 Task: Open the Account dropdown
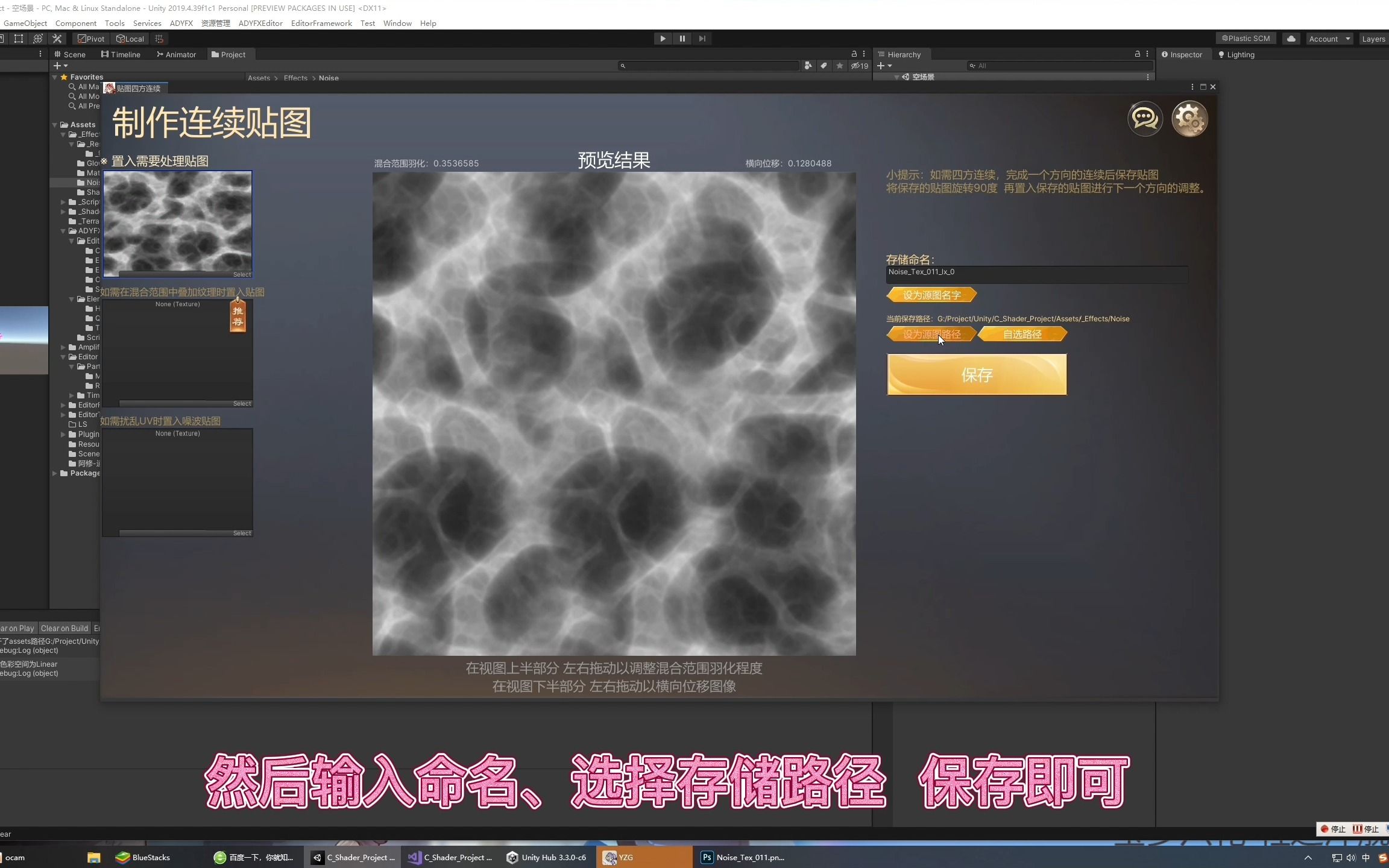1329,38
